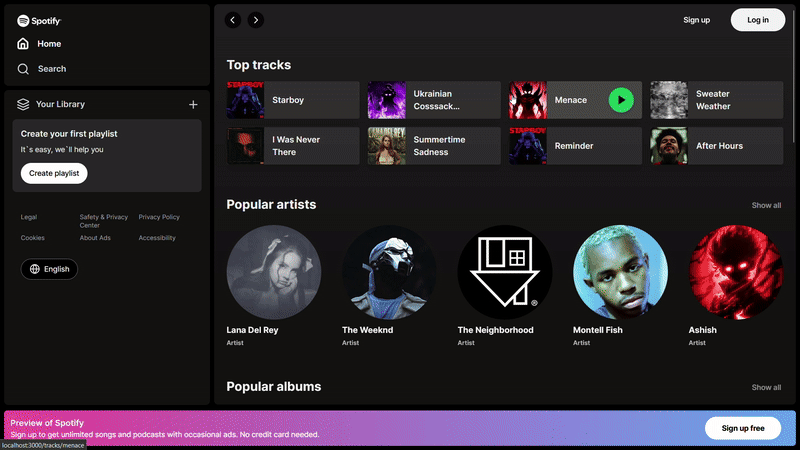Image resolution: width=800 pixels, height=450 pixels.
Task: Open the Safety & Privacy Center link
Action: (104, 221)
